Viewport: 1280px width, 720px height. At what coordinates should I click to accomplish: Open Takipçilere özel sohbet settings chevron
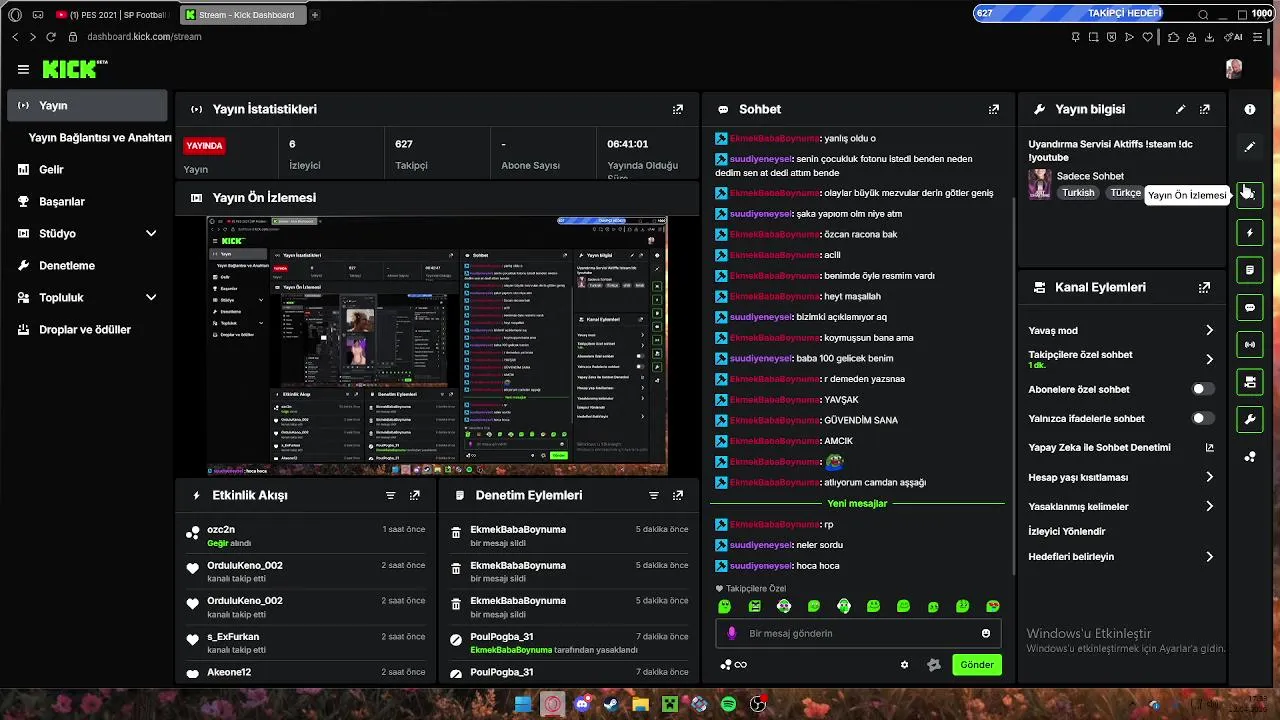pyautogui.click(x=1209, y=359)
